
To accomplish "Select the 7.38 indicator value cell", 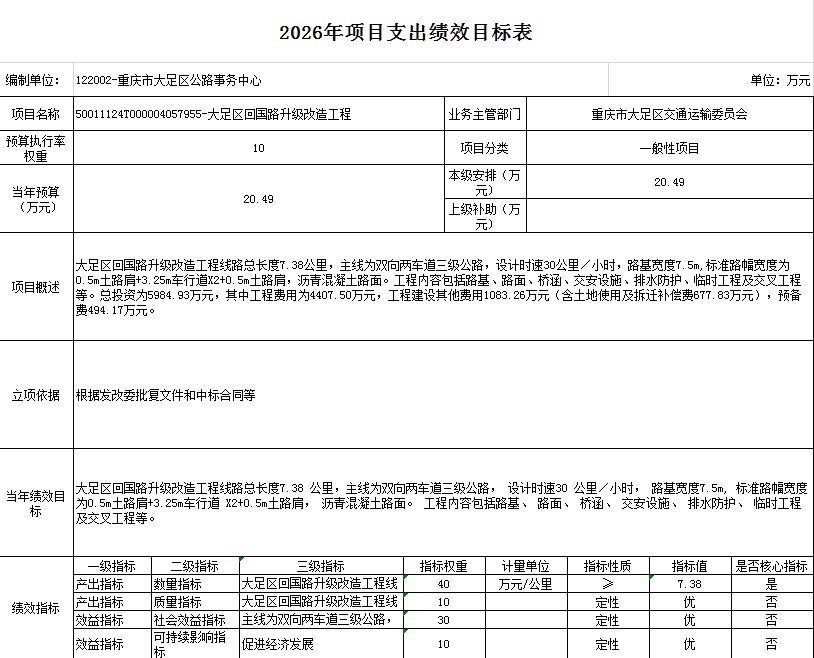I will pos(689,584).
